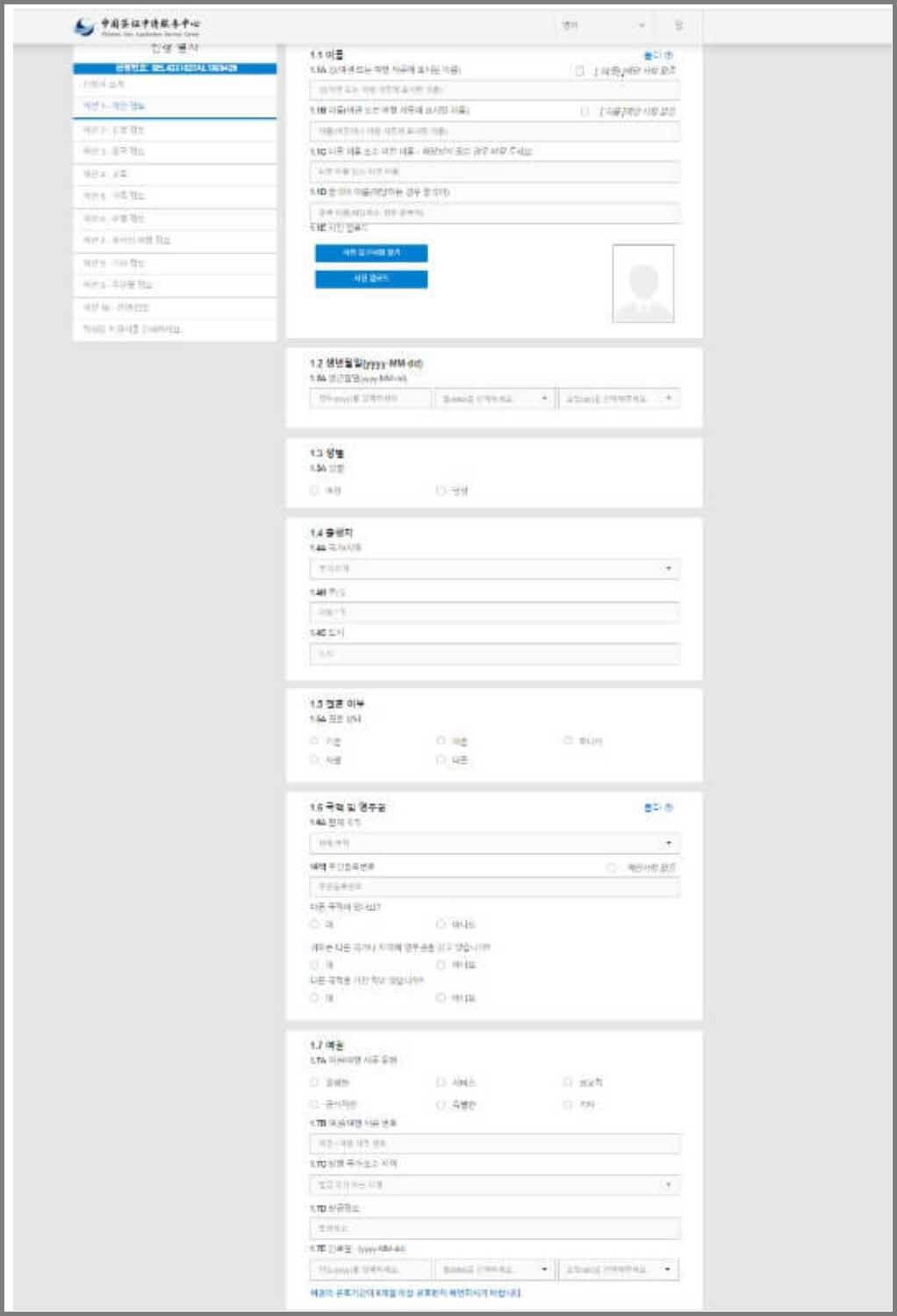Click the collapse icon on section 1.1 이름

pos(667,52)
